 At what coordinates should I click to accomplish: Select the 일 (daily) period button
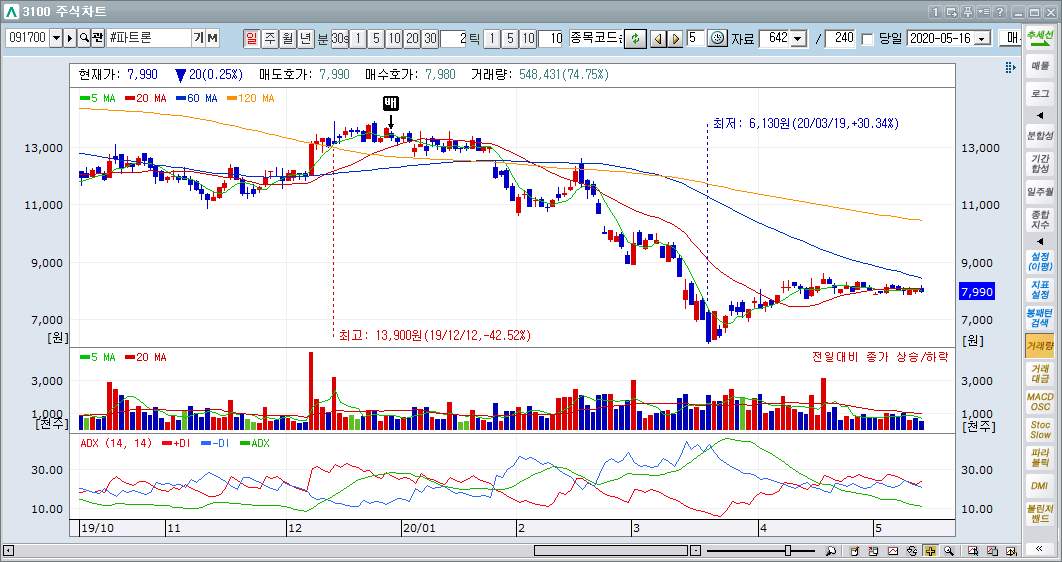tap(252, 39)
